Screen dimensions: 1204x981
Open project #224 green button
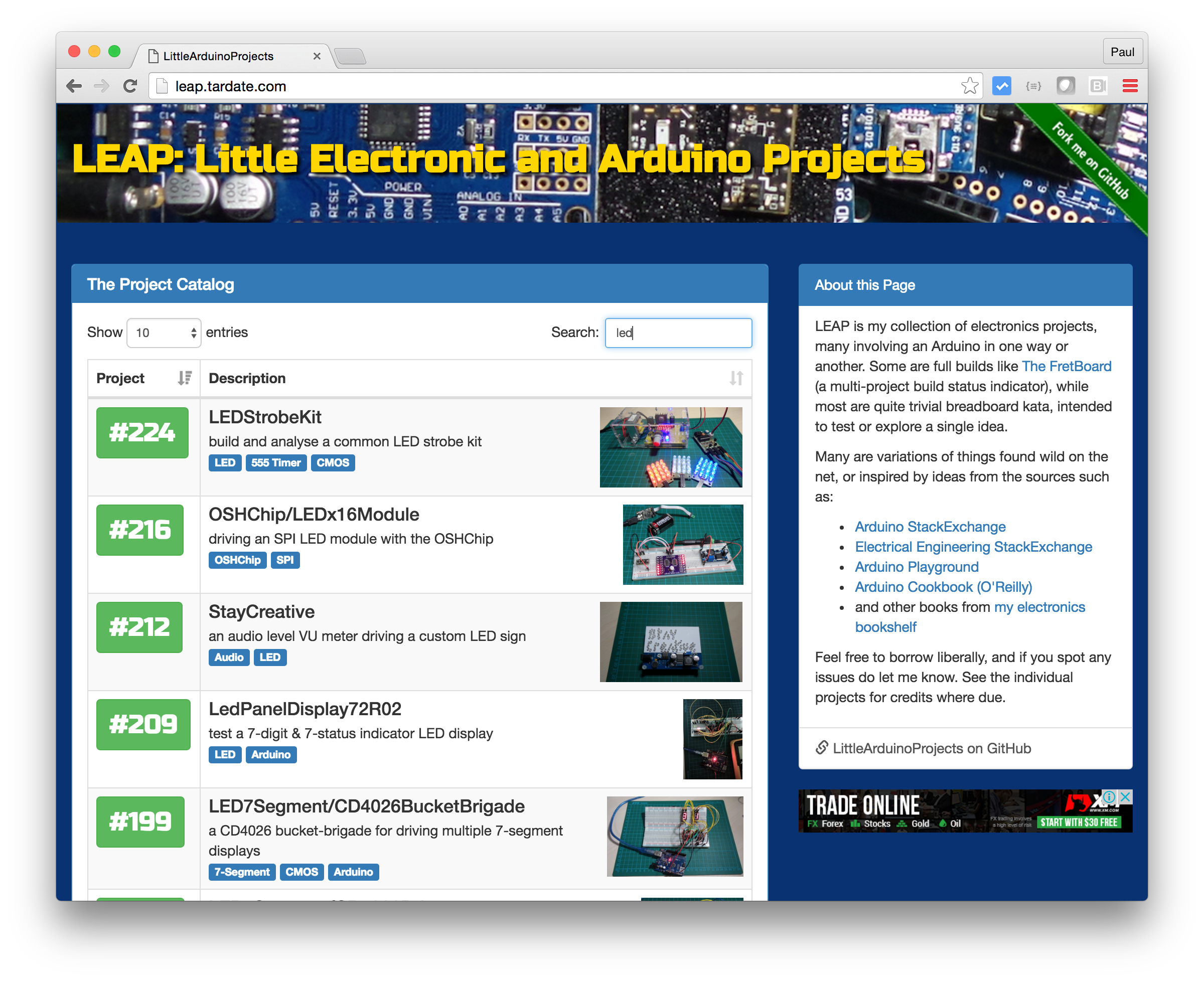tap(142, 432)
